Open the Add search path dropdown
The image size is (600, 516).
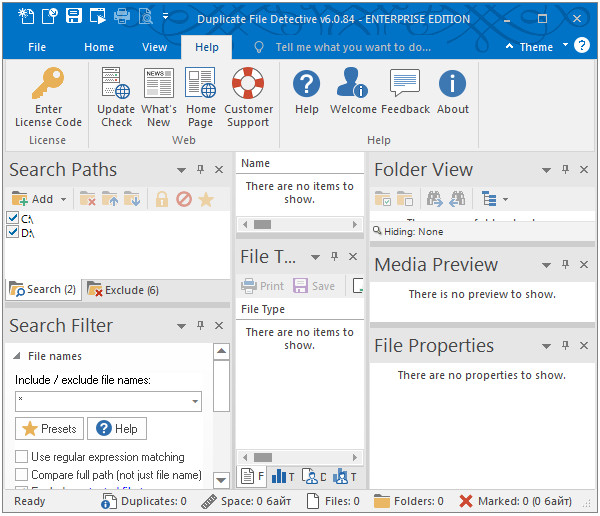(63, 199)
